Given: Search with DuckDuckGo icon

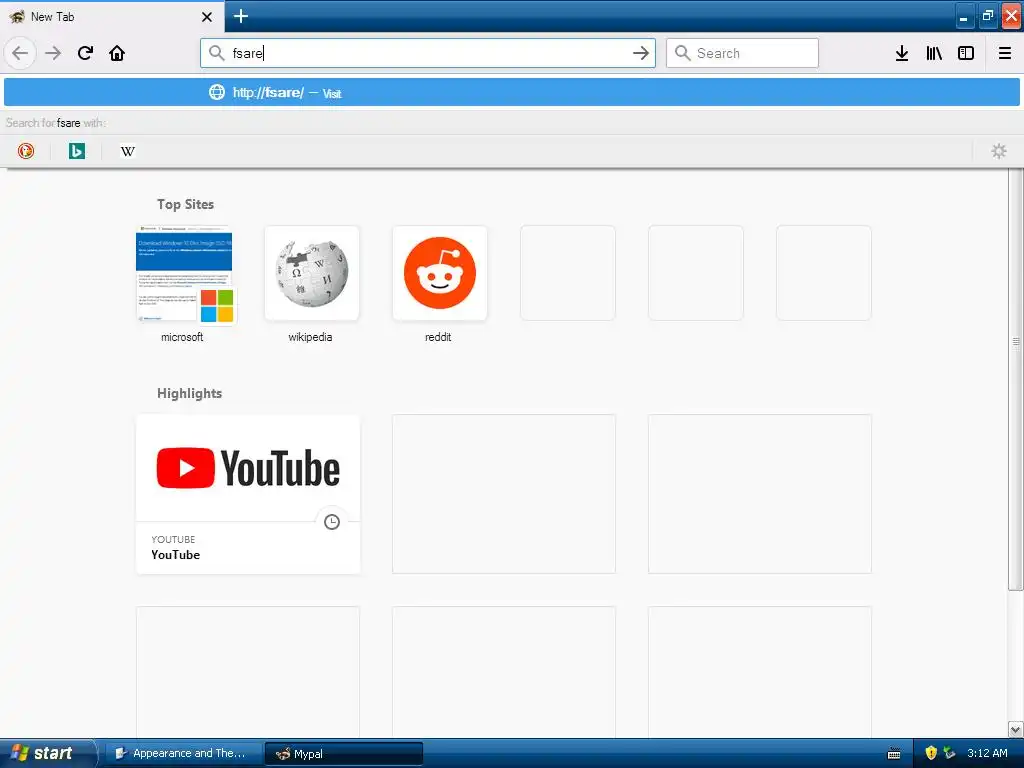Looking at the screenshot, I should [26, 151].
